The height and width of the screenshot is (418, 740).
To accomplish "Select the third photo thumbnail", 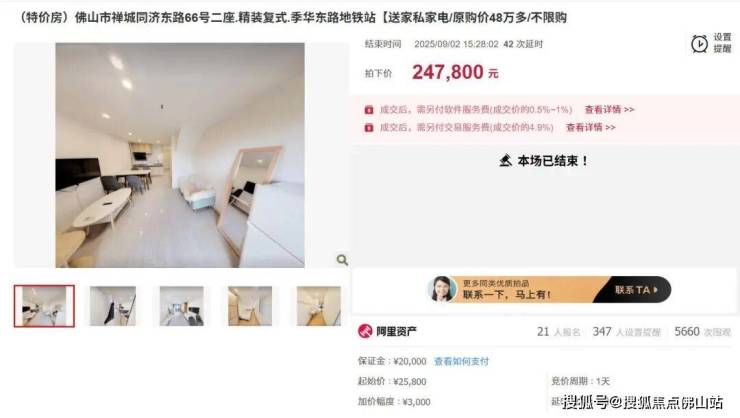I will click(182, 306).
